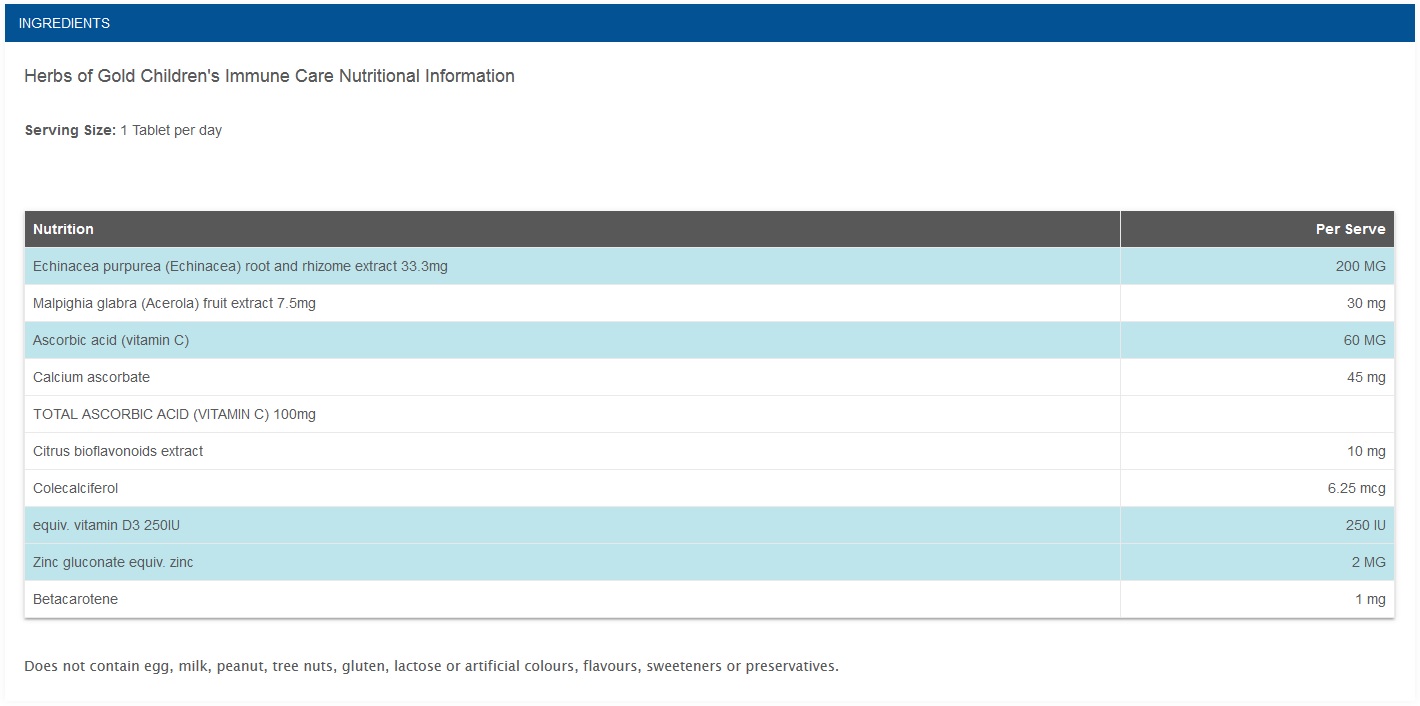The image size is (1420, 706).
Task: Click the Nutrition column header
Action: point(572,229)
